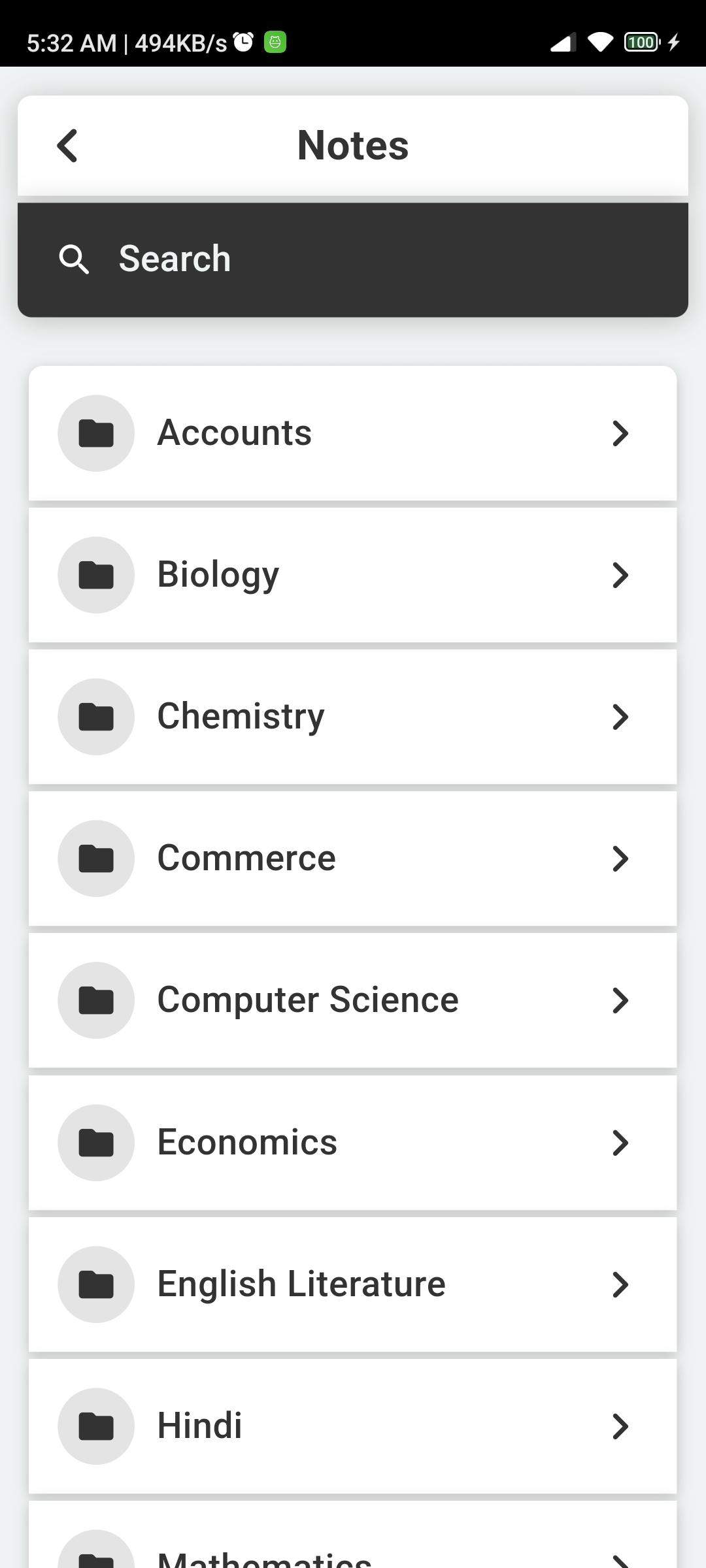The image size is (706, 1568).
Task: Tap the Hindi folder icon
Action: [96, 1426]
